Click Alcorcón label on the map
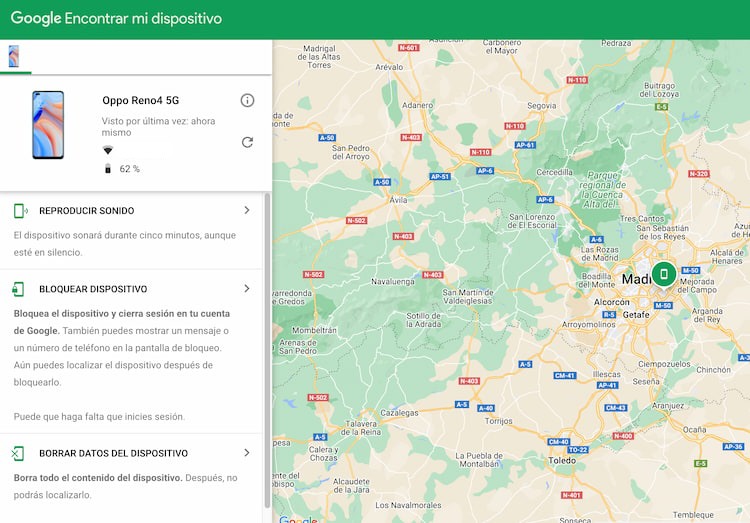The width and height of the screenshot is (750, 523). [x=612, y=302]
